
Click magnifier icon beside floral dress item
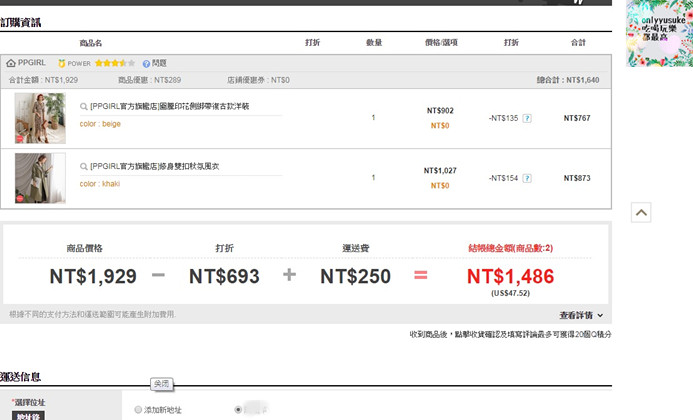click(x=83, y=107)
